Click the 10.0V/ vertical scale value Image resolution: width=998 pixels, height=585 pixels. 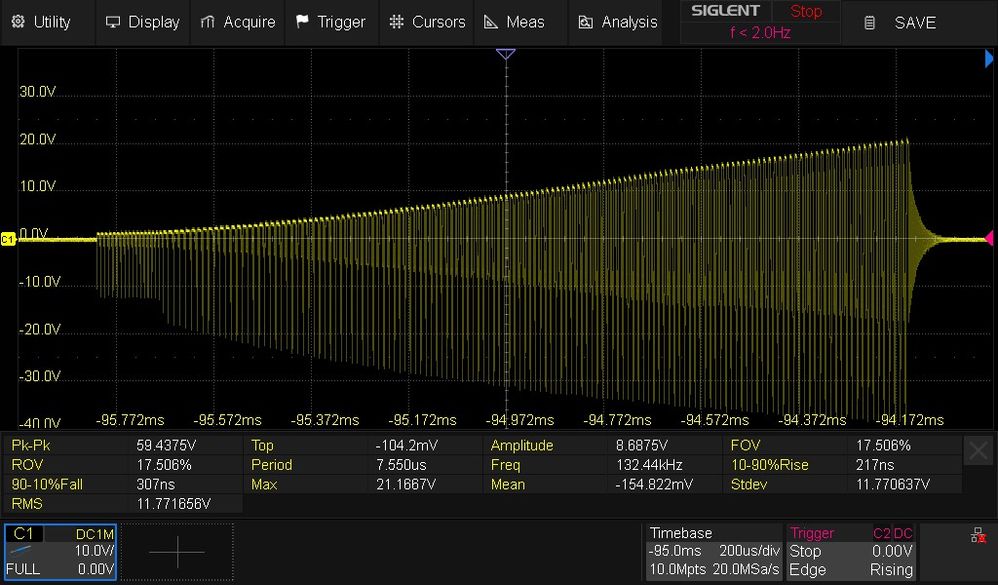(x=94, y=551)
